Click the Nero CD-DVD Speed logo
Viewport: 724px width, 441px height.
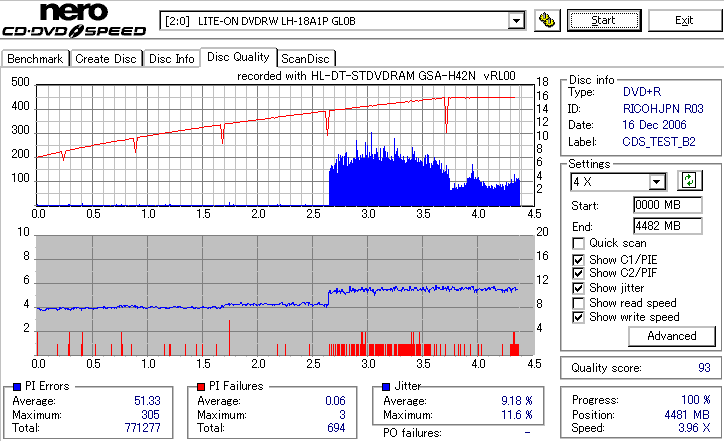(x=74, y=20)
